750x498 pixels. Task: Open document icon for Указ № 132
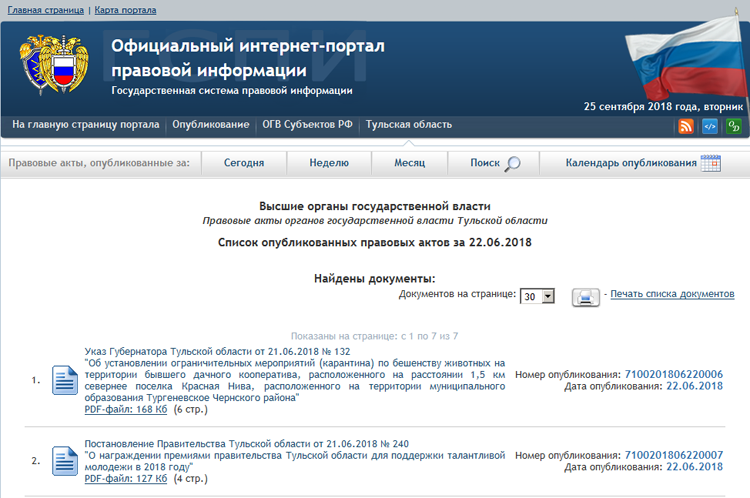pyautogui.click(x=65, y=381)
